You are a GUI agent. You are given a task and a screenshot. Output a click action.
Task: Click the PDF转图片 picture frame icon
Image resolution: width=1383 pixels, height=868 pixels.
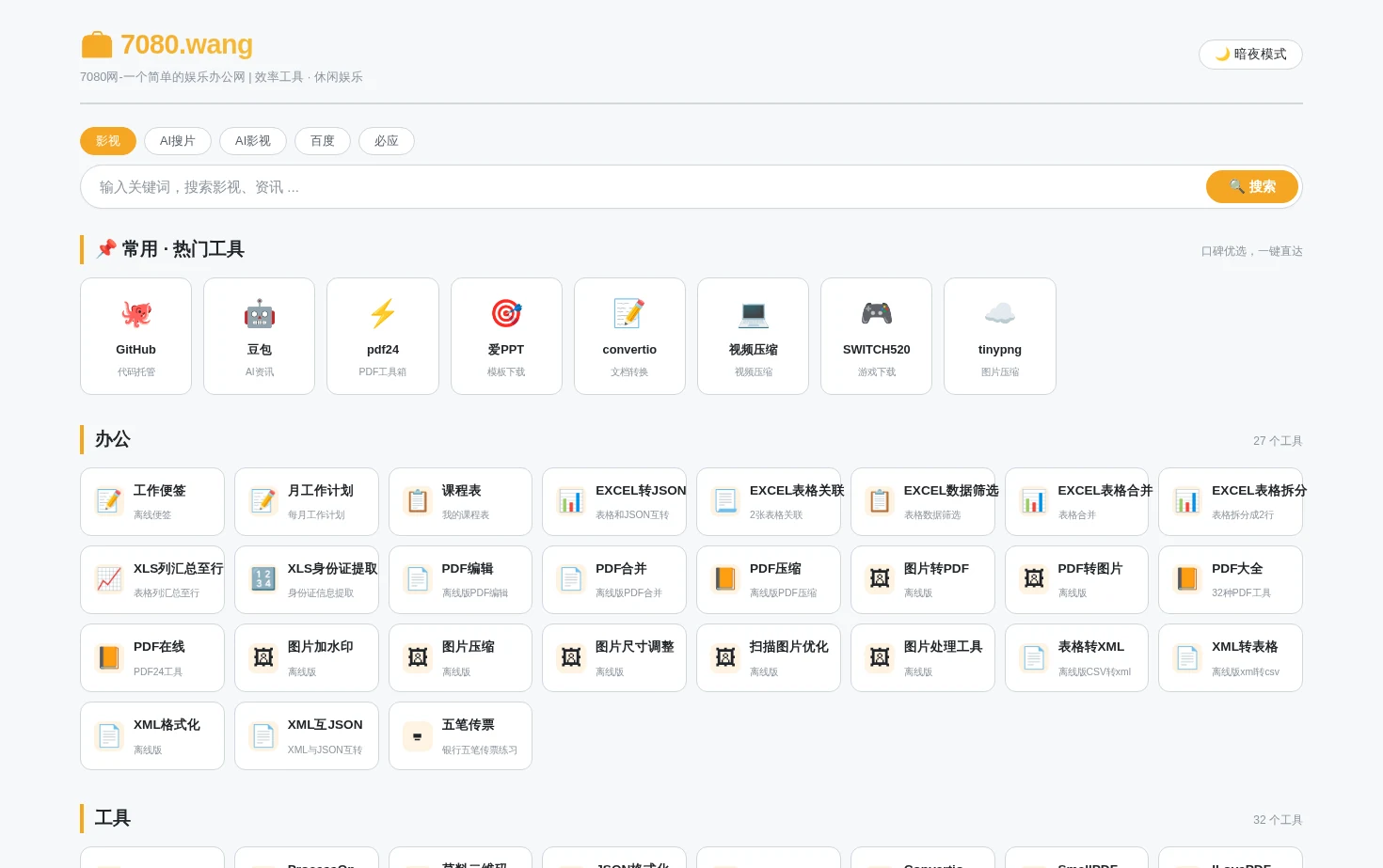(1034, 579)
